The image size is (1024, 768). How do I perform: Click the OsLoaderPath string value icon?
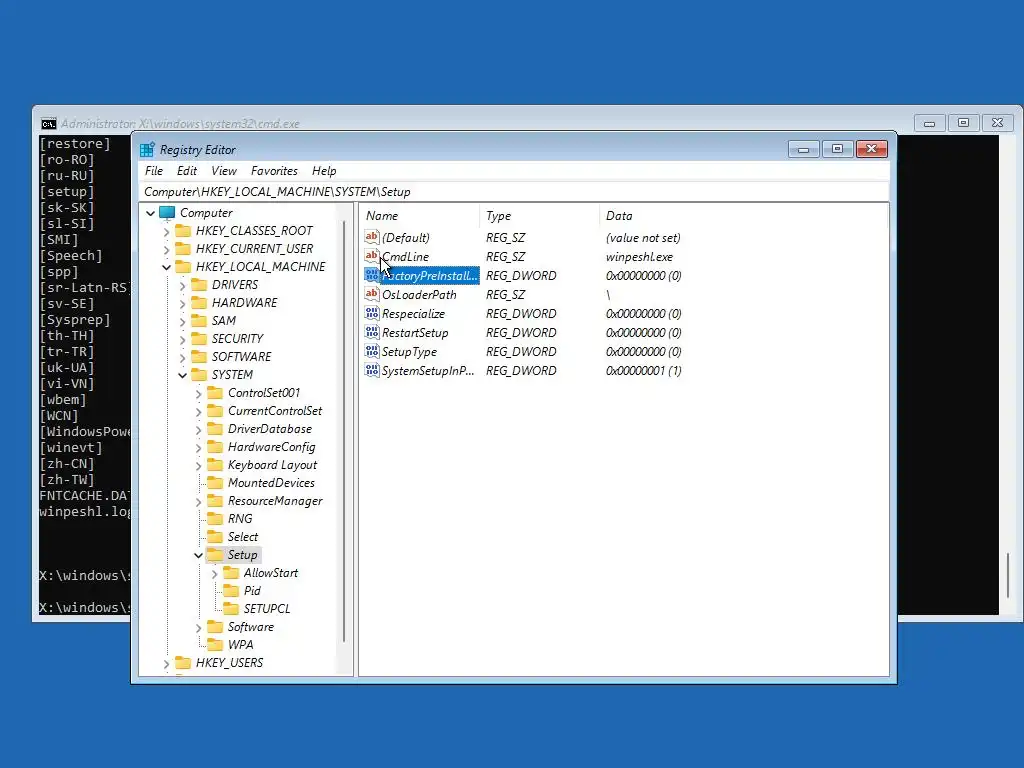(372, 294)
